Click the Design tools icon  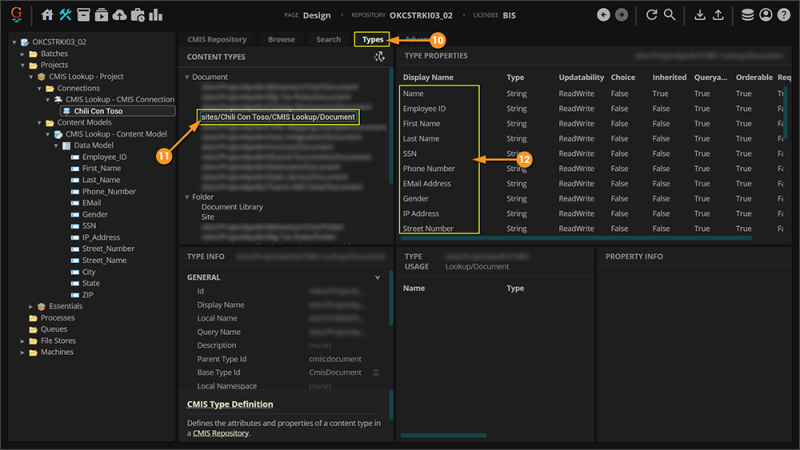66,15
